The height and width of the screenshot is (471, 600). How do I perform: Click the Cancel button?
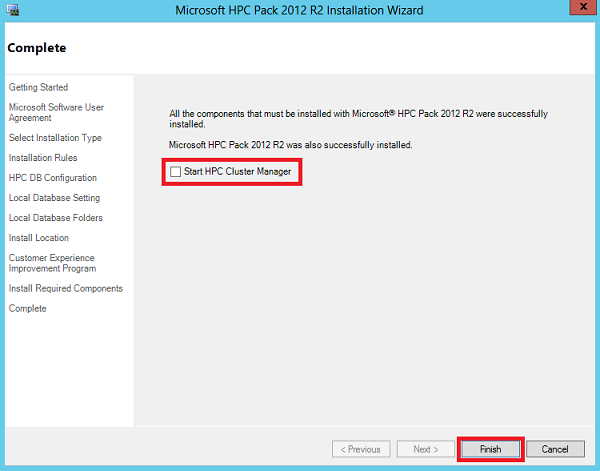[x=555, y=449]
